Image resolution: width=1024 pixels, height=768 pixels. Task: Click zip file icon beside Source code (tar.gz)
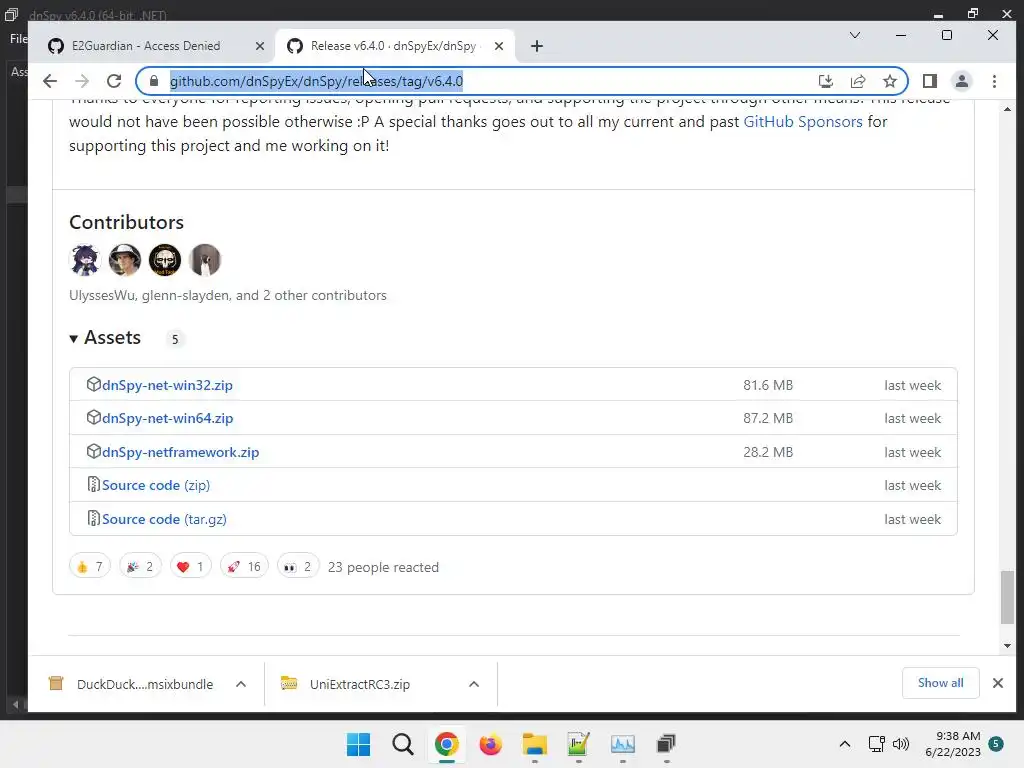pyautogui.click(x=93, y=519)
